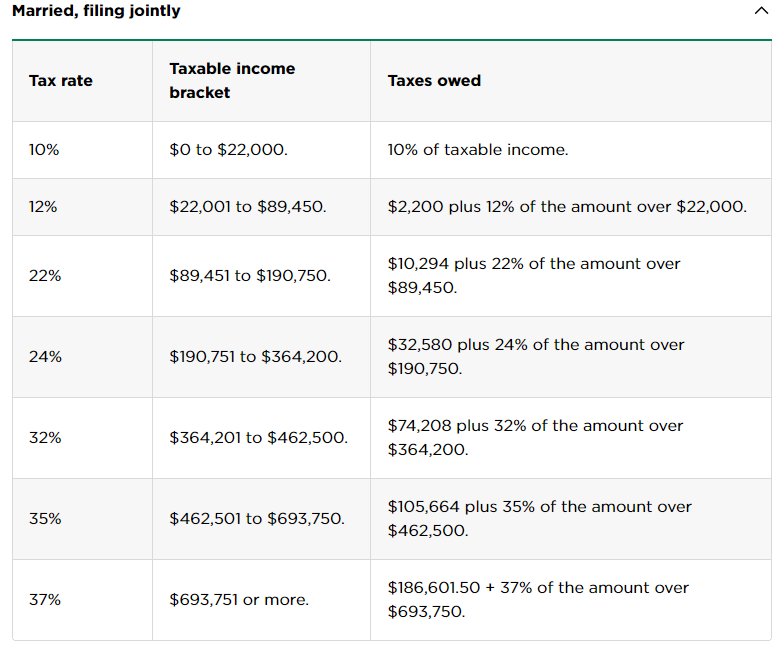Click the $190,751 to $364,200 bracket cell
The height and width of the screenshot is (654, 784).
tap(262, 357)
